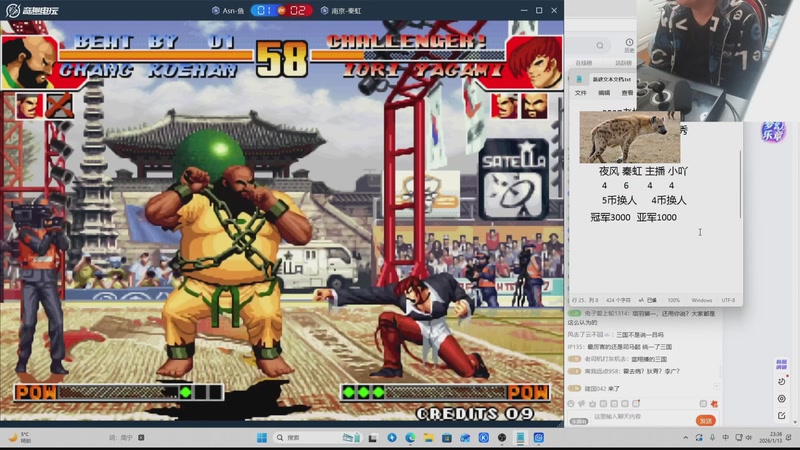This screenshot has width=800, height=450.
Task: Click the Asn-鱼 player name in title bar
Action: click(x=228, y=10)
